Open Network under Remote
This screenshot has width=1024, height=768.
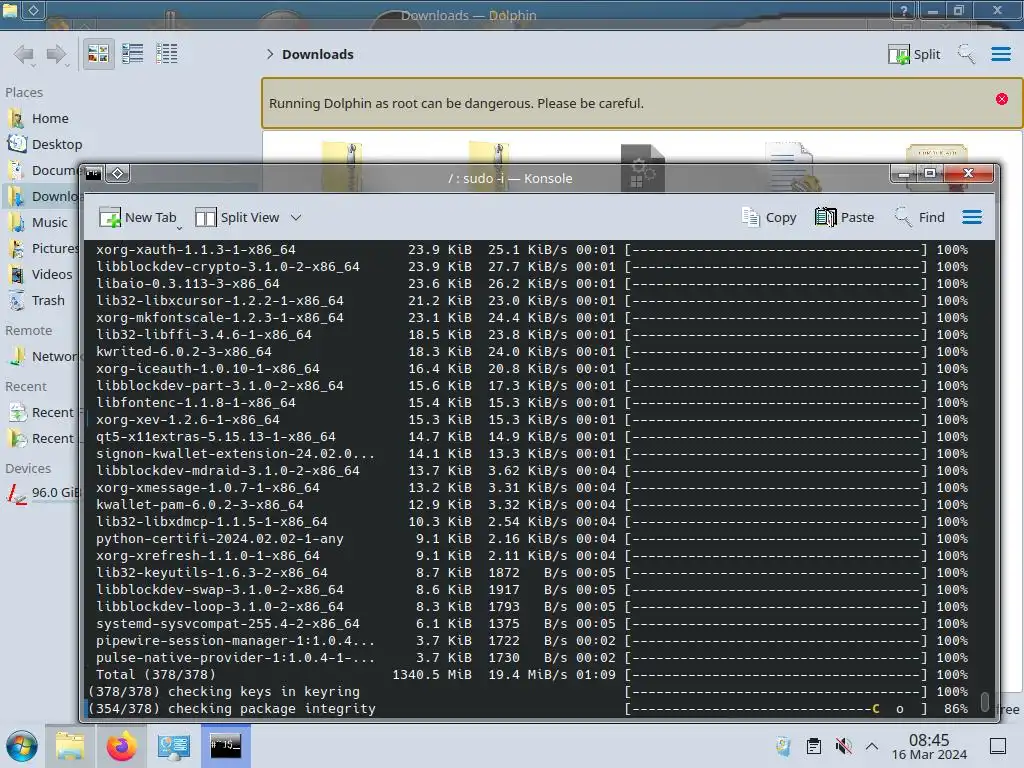click(42, 357)
